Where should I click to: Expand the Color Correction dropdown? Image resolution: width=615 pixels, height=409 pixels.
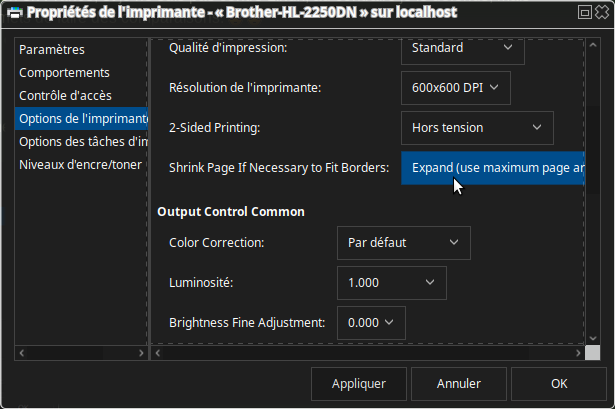(403, 242)
